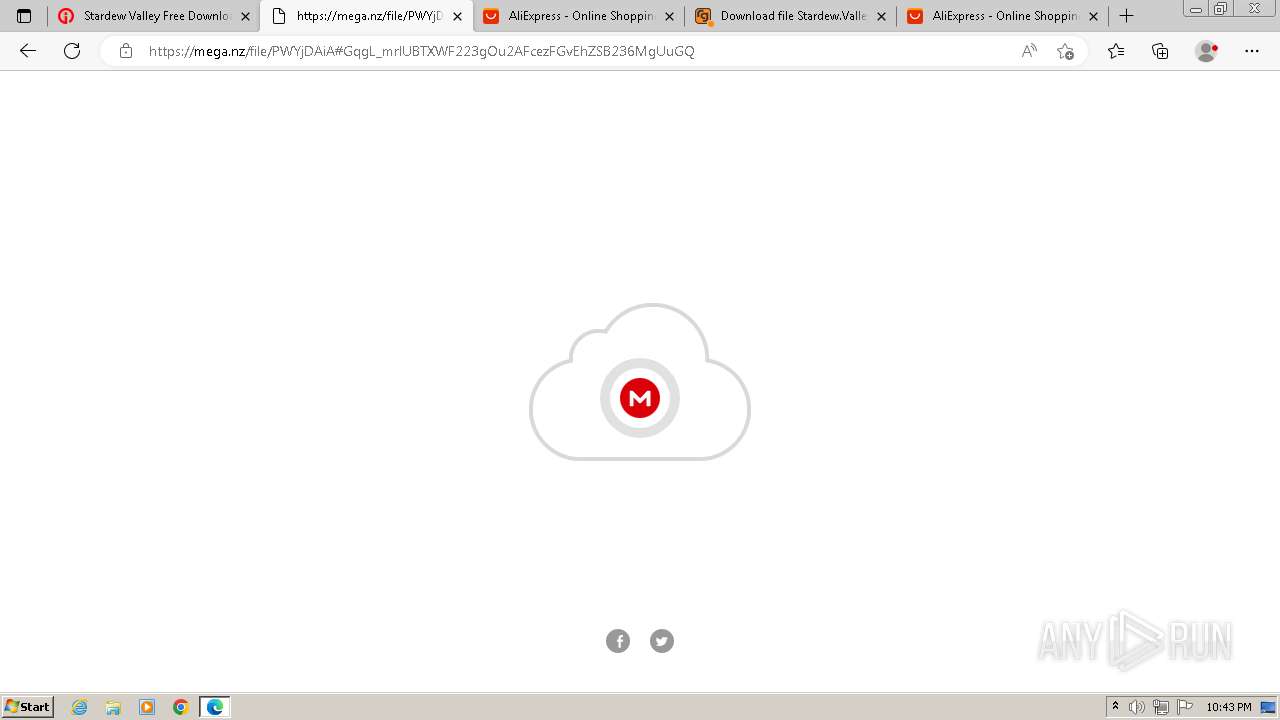Close the last AliExpress tab
The image size is (1280, 720).
[x=1093, y=16]
